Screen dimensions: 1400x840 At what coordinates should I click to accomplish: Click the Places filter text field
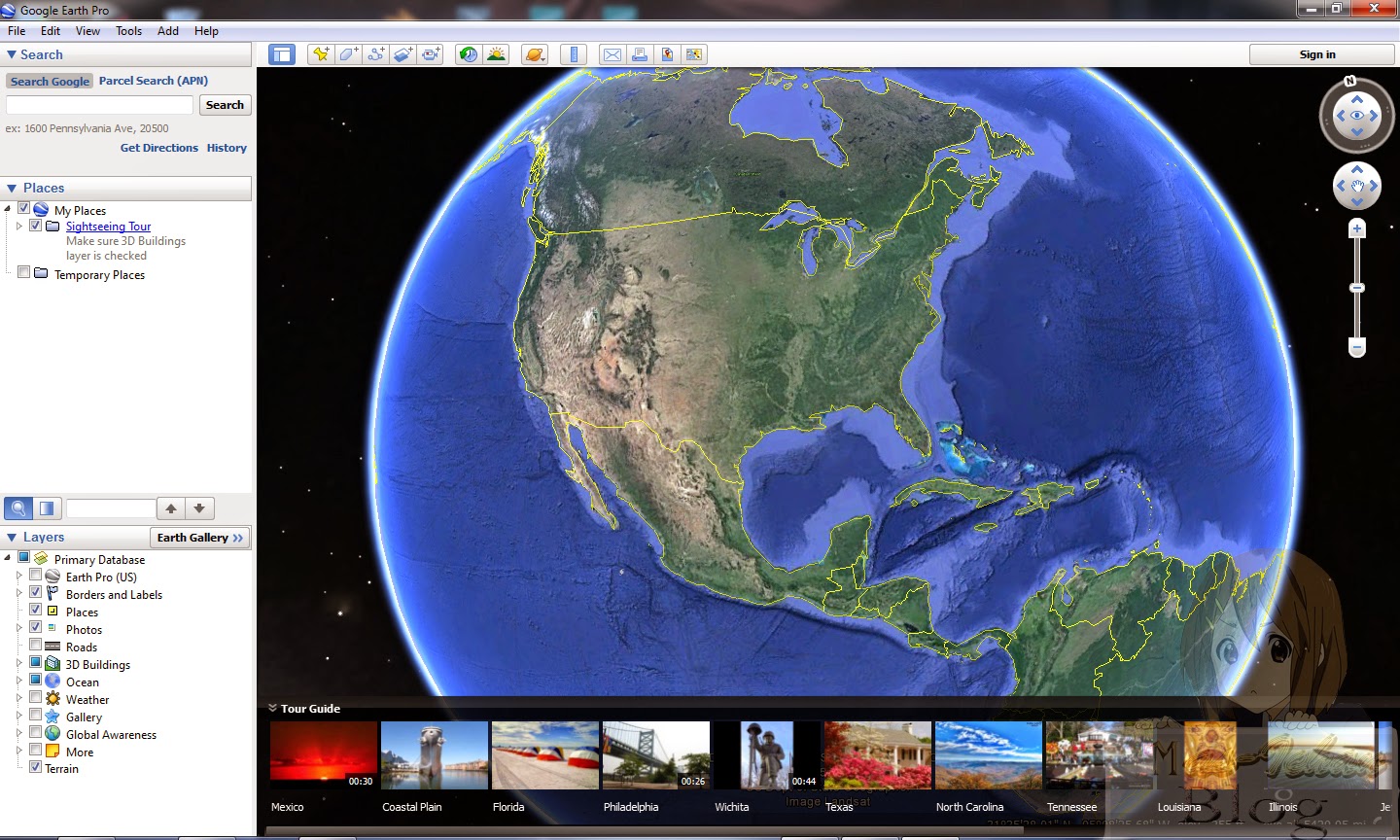[111, 507]
